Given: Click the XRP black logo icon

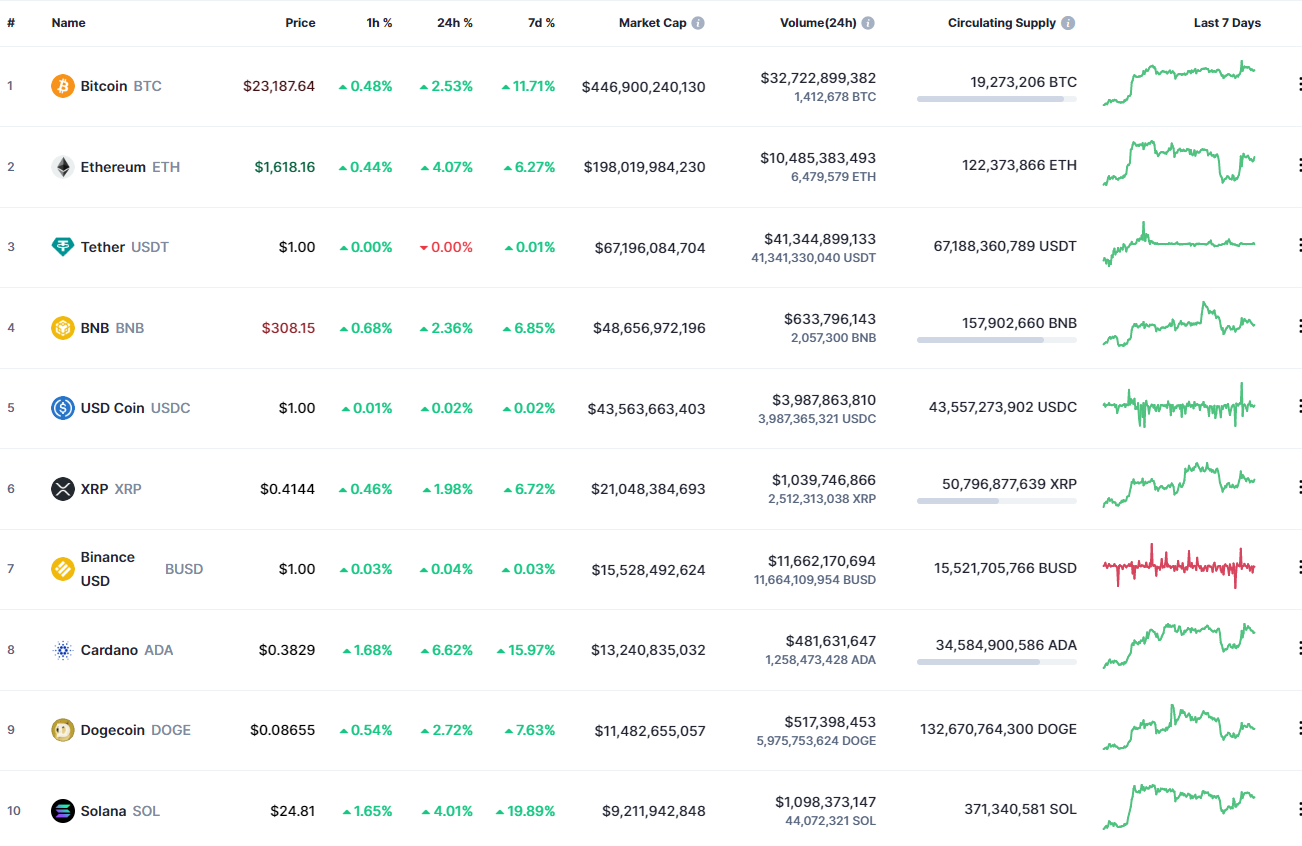Looking at the screenshot, I should point(62,488).
